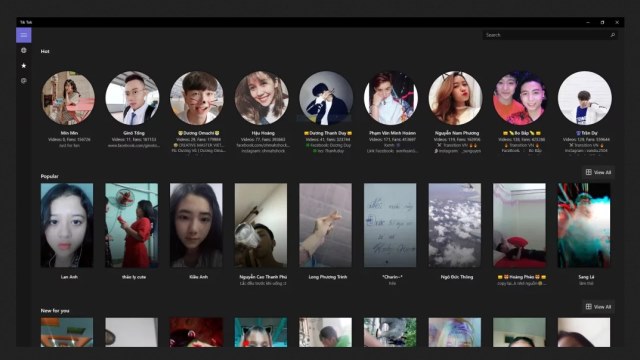Select Min Min's videos and fans stats
The height and width of the screenshot is (360, 640).
[x=69, y=139]
